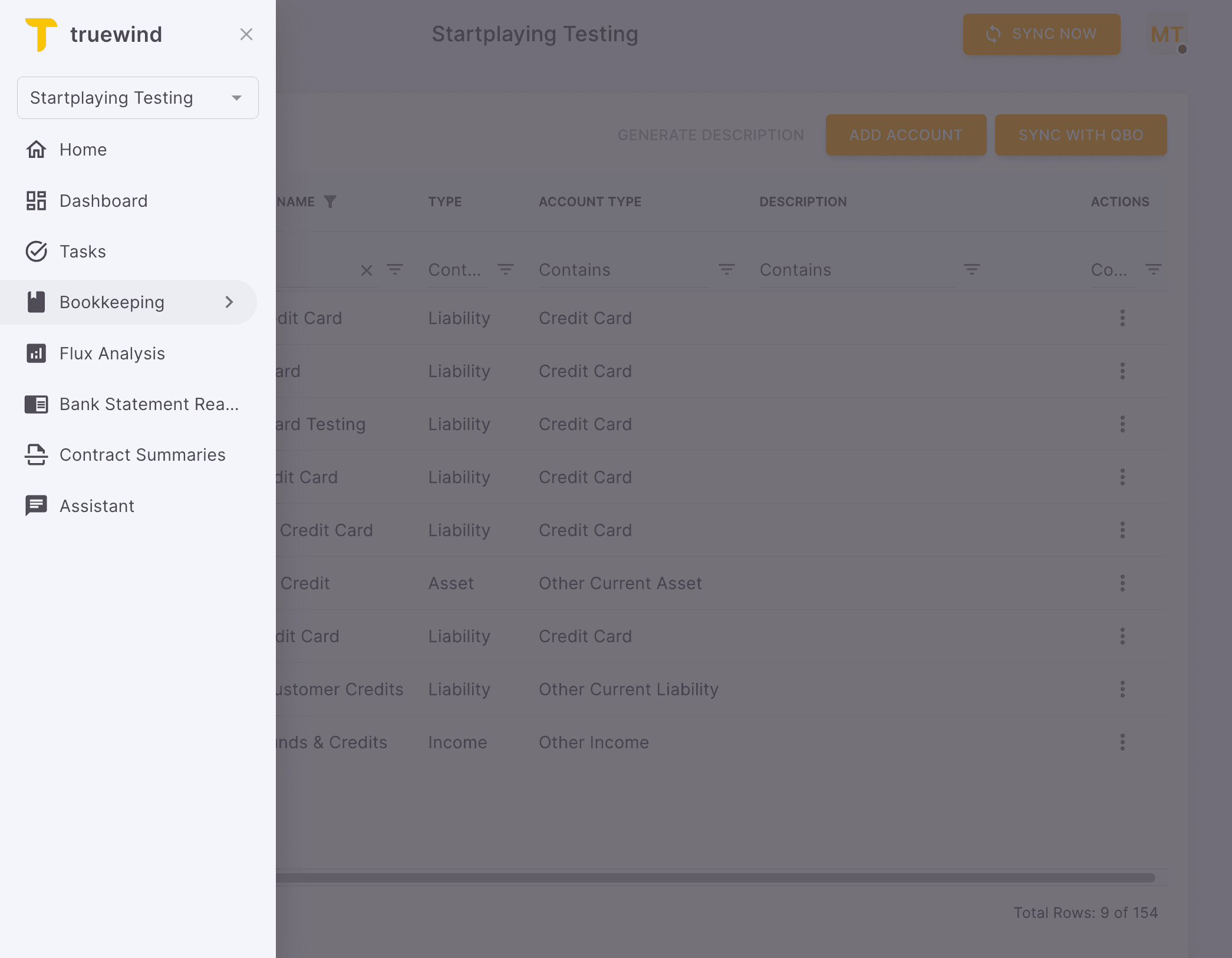The height and width of the screenshot is (958, 1232).
Task: Select the Flux Analysis chart icon
Action: pos(37,353)
